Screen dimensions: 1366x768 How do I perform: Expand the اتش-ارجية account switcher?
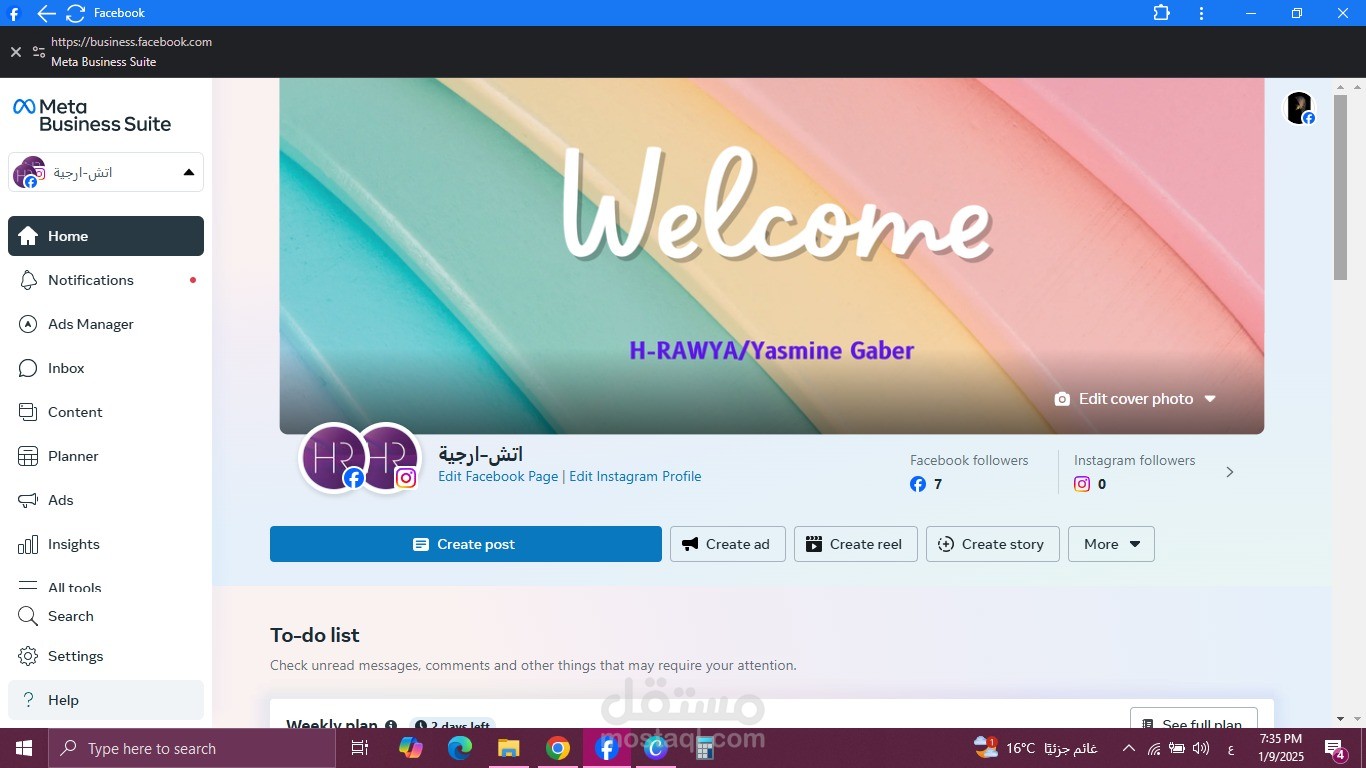click(x=106, y=172)
